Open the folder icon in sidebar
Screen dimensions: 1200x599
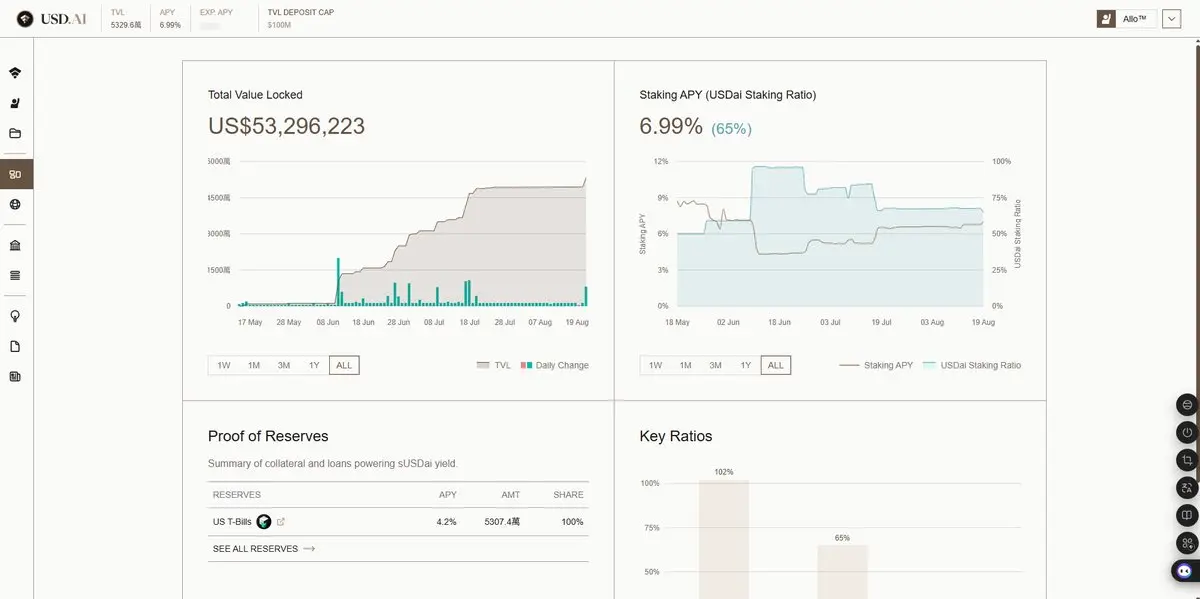click(15, 133)
